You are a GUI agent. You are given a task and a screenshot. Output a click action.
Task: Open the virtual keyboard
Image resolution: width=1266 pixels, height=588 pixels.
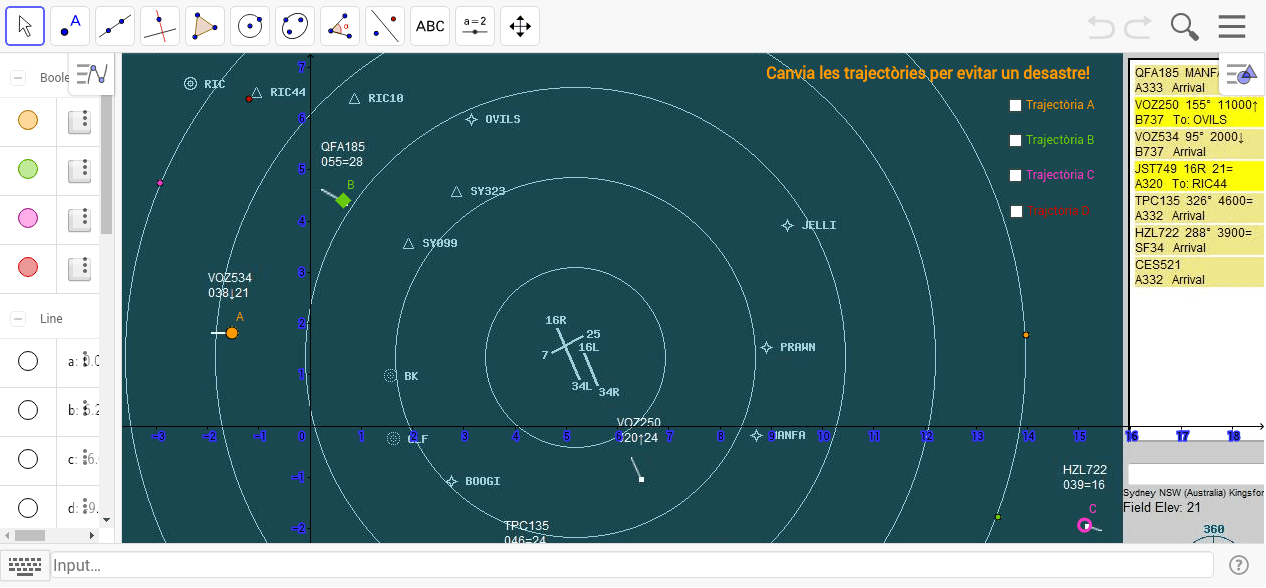pyautogui.click(x=25, y=565)
